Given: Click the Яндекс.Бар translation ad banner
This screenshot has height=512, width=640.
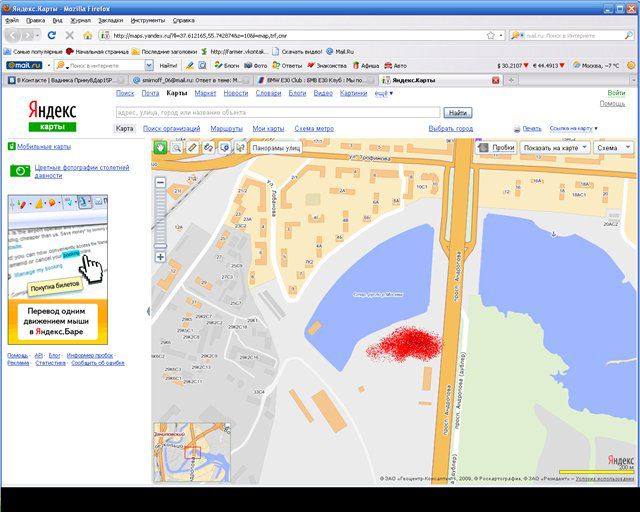Looking at the screenshot, I should (58, 270).
